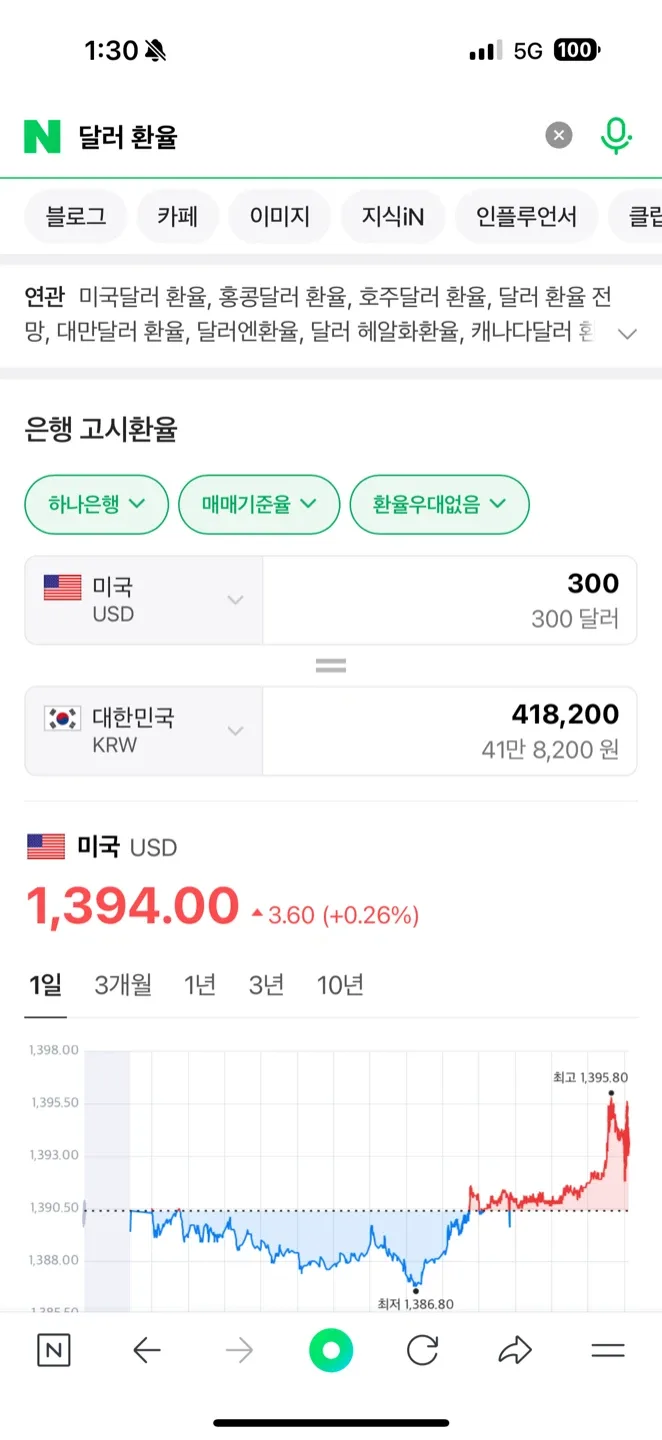Go back with the left arrow icon
The image size is (662, 1440).
146,1351
